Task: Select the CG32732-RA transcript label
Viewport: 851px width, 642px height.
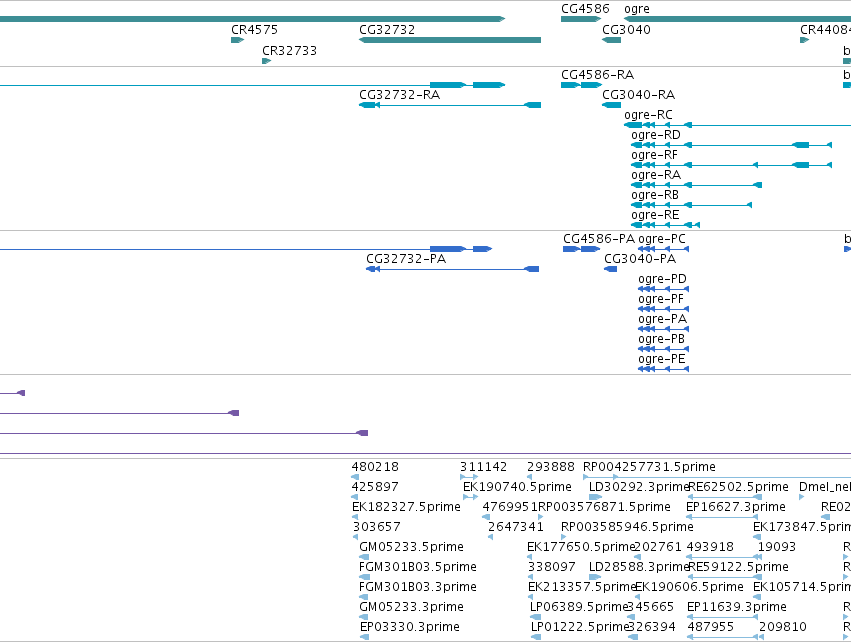Action: coord(399,95)
